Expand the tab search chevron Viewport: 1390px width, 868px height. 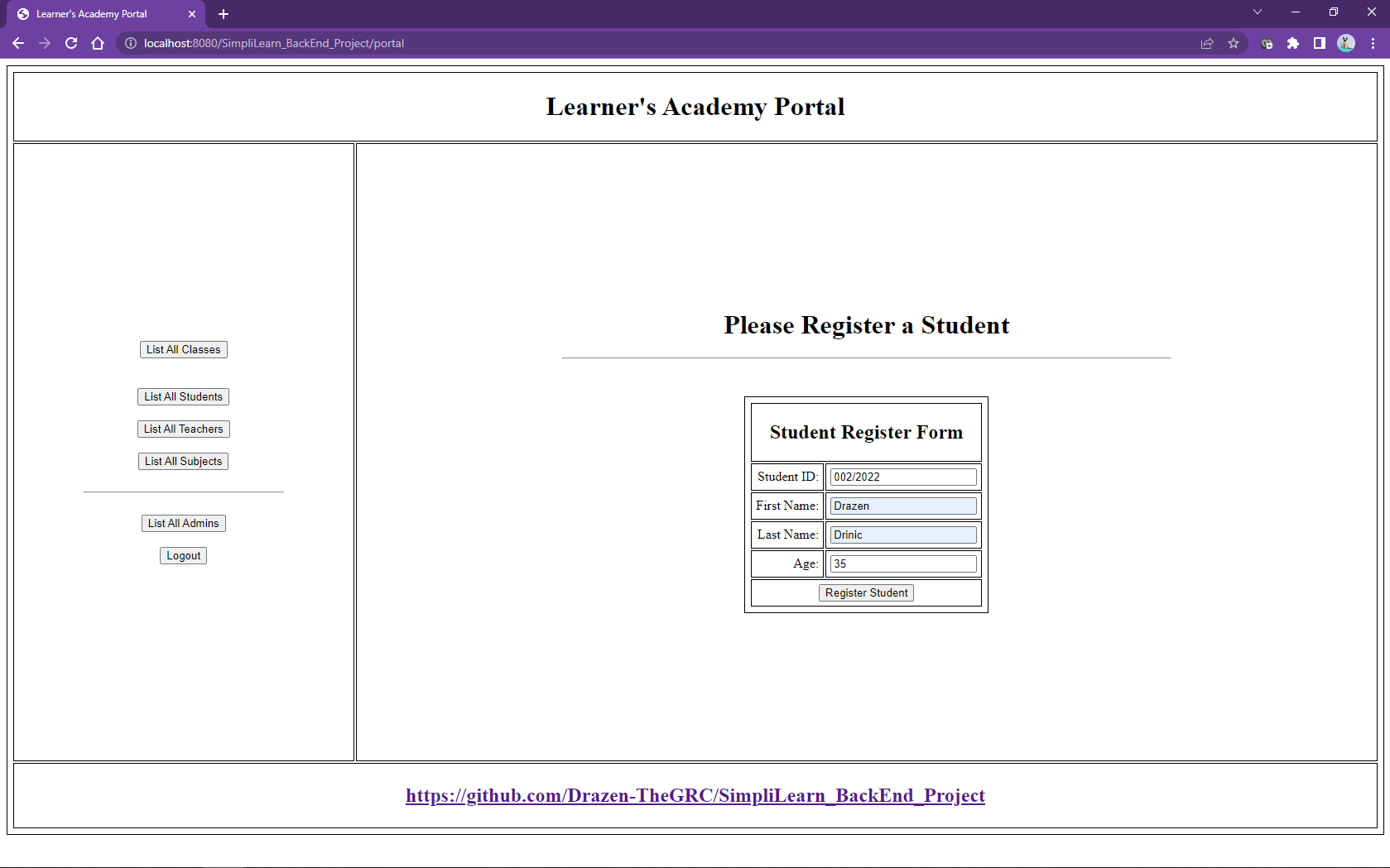1258,12
